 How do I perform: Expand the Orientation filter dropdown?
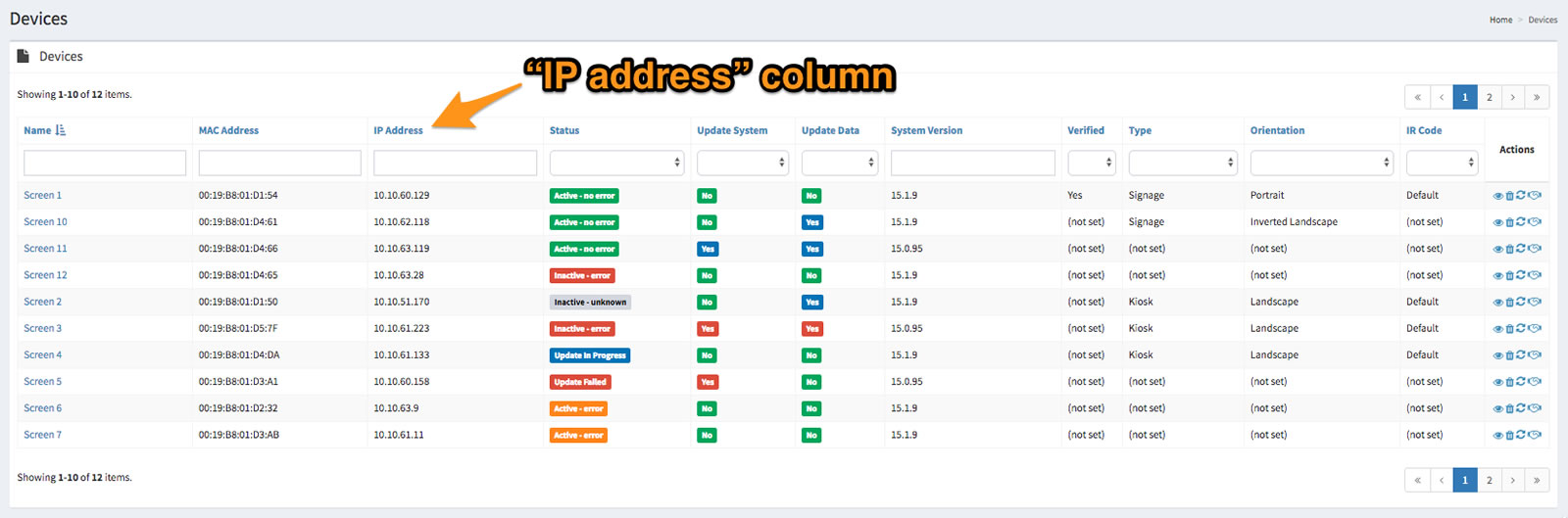[x=1322, y=163]
